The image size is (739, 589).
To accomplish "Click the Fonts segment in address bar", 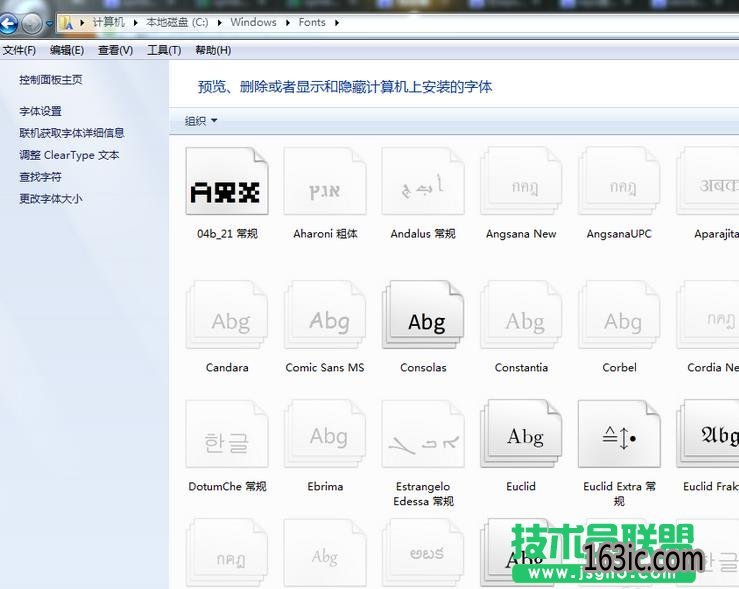I will tap(312, 22).
